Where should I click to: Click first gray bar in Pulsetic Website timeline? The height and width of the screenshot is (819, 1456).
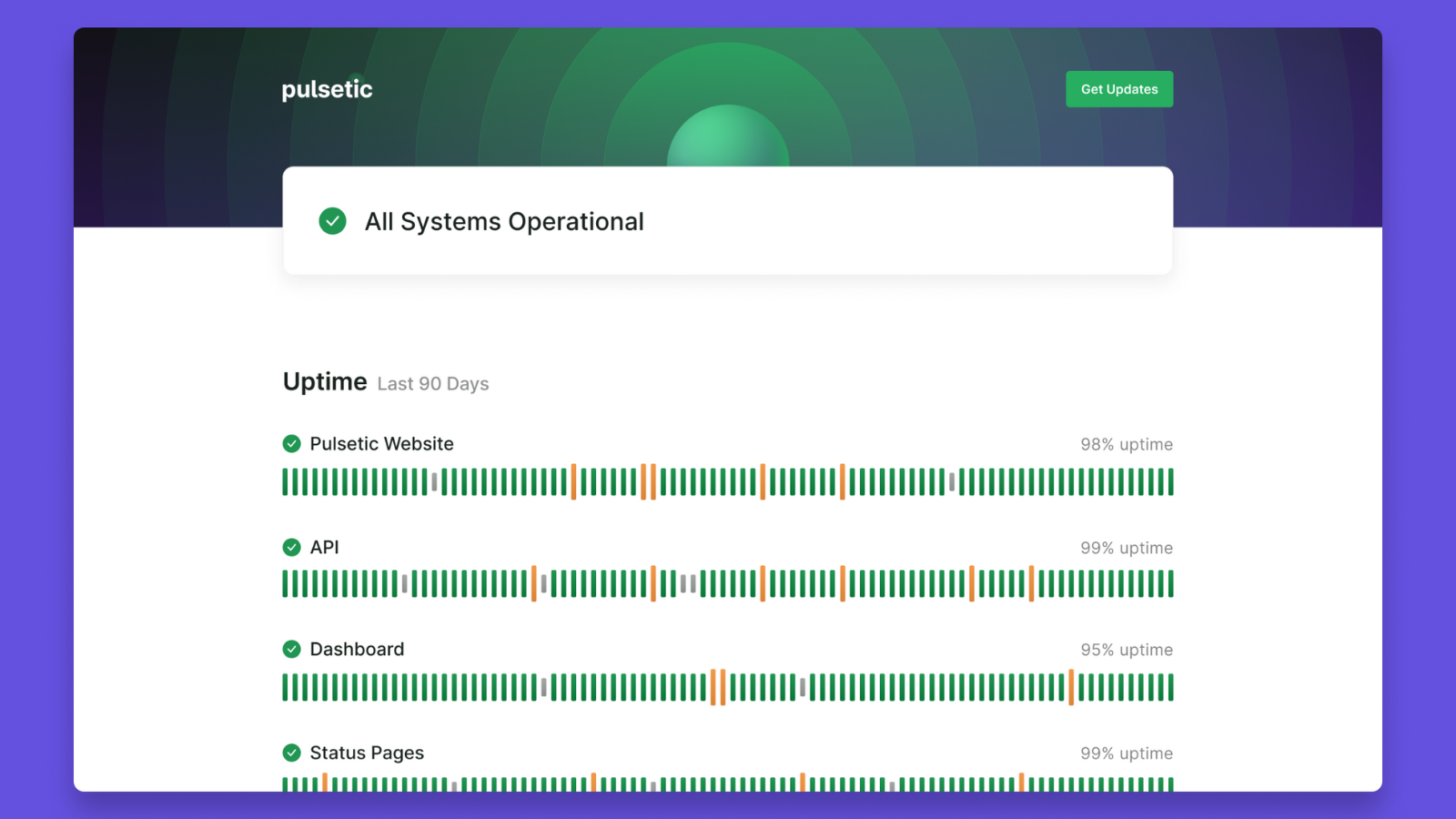point(434,481)
